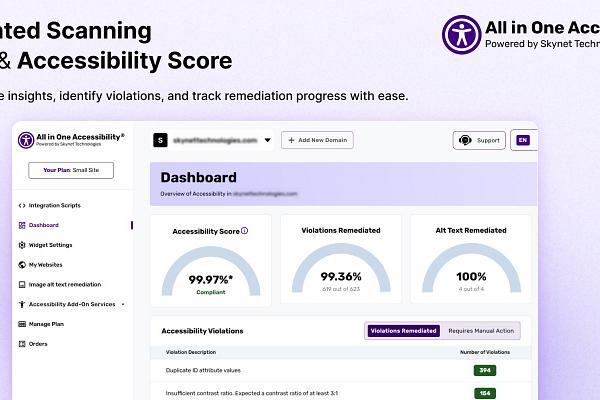Expand the Accessibility Add-On Services submenu arrow
600x400 pixels.
123,304
